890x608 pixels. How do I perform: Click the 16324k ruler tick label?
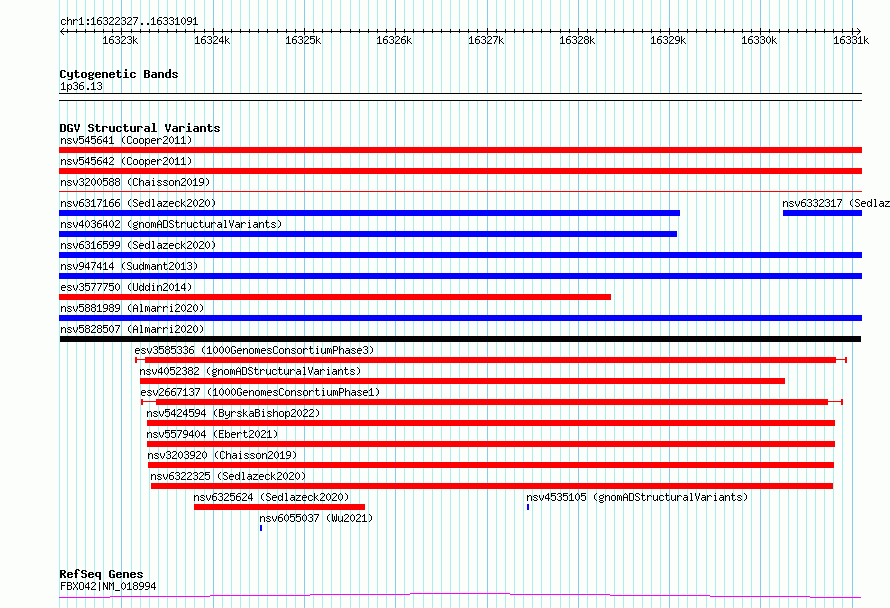[212, 40]
